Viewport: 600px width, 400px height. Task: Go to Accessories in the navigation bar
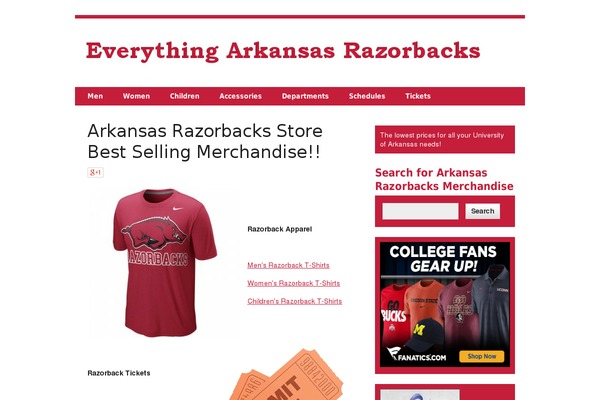coord(240,96)
